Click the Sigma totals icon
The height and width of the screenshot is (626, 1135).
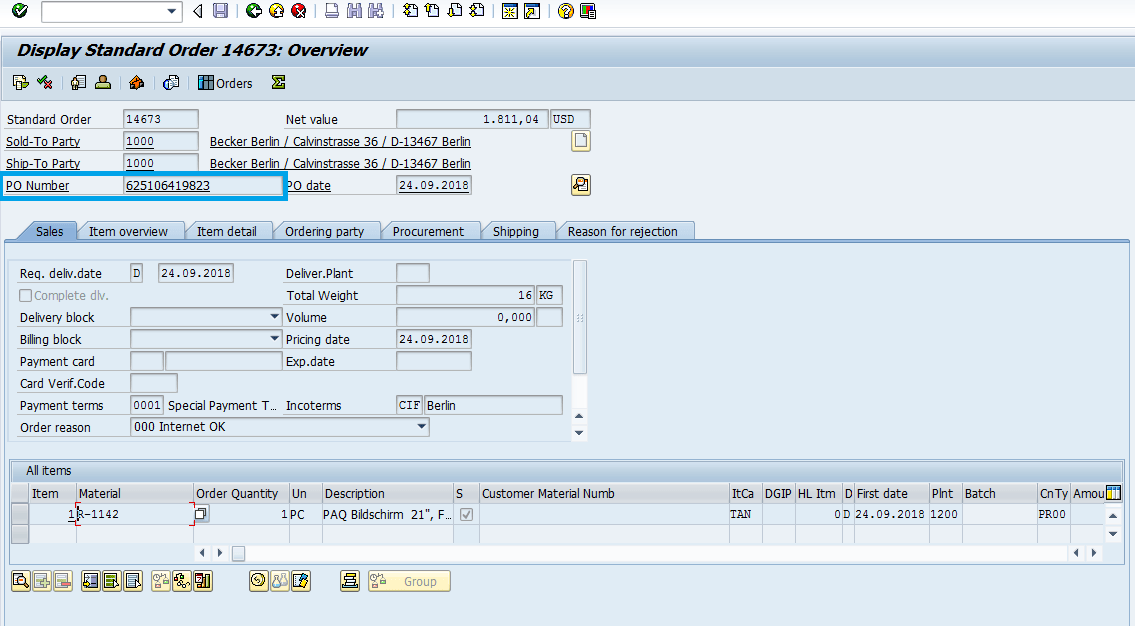pyautogui.click(x=279, y=83)
